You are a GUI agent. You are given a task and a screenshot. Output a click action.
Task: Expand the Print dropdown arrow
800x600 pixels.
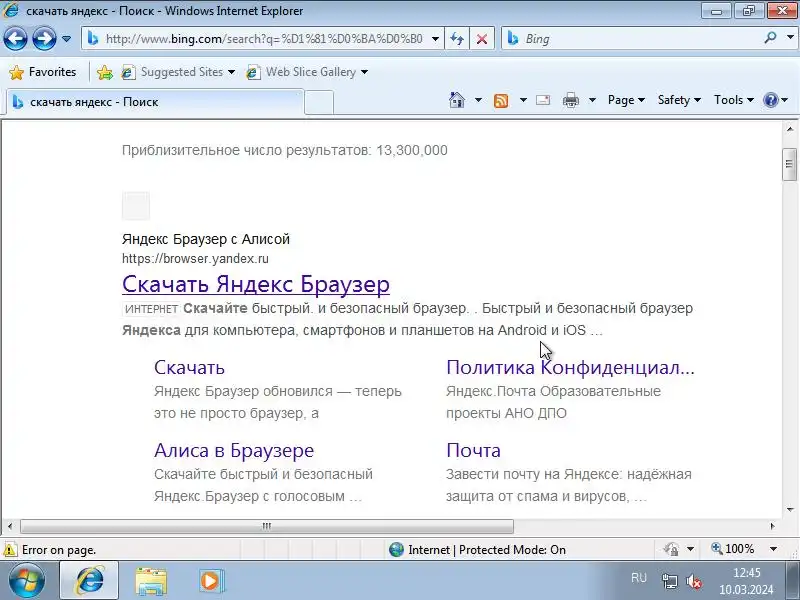[592, 100]
